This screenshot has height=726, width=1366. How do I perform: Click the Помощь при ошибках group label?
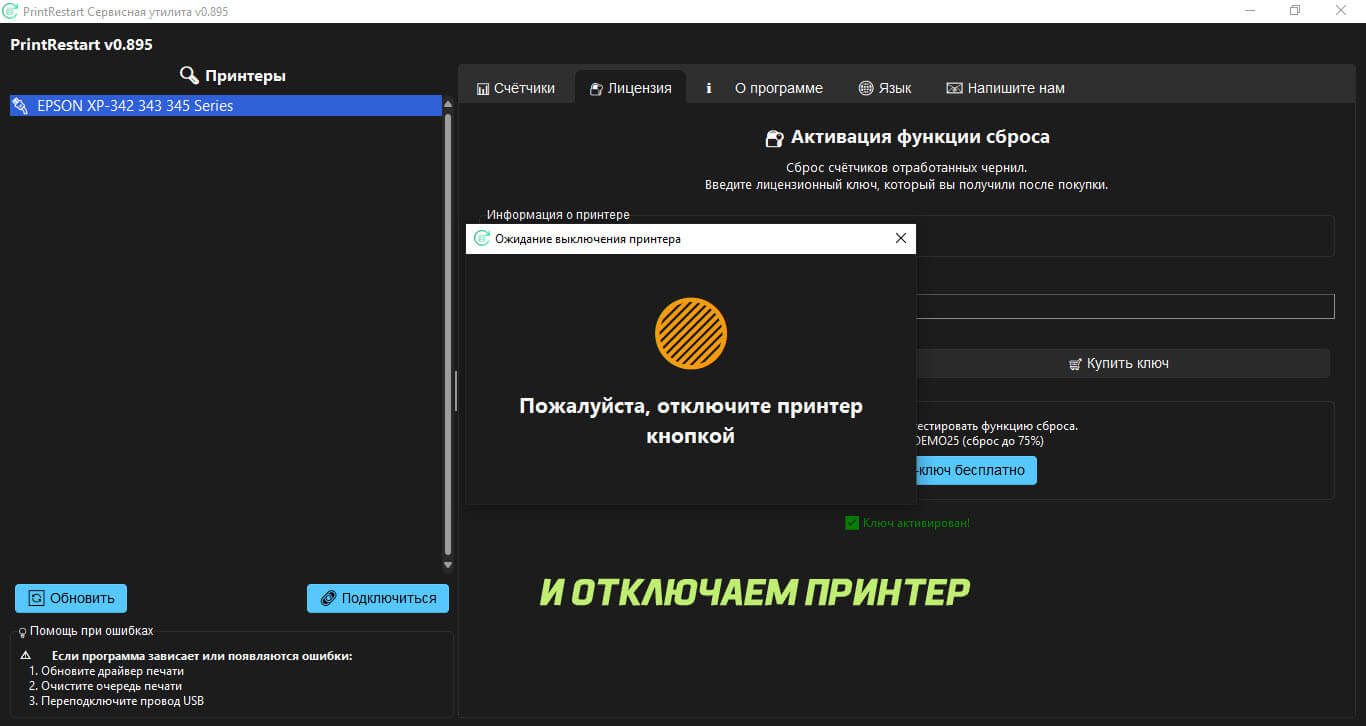click(92, 631)
